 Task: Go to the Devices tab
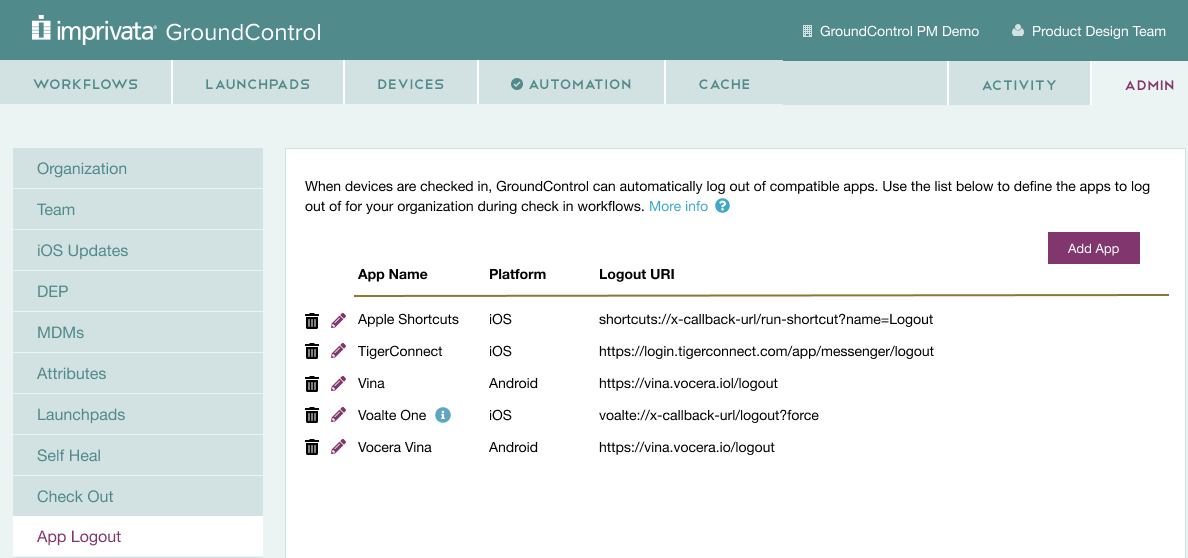(411, 83)
